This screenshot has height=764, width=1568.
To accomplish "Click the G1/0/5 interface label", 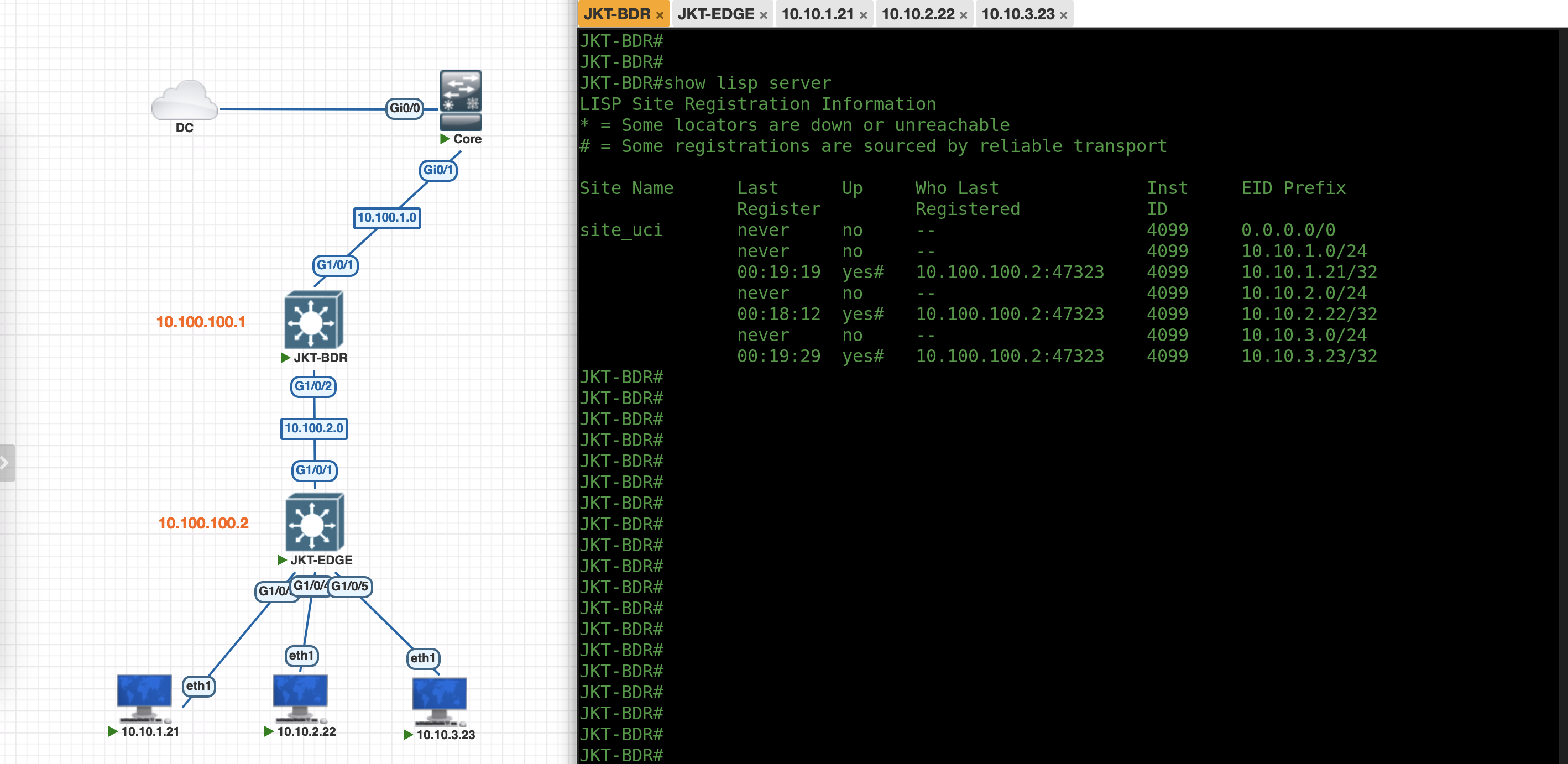I will pyautogui.click(x=350, y=586).
